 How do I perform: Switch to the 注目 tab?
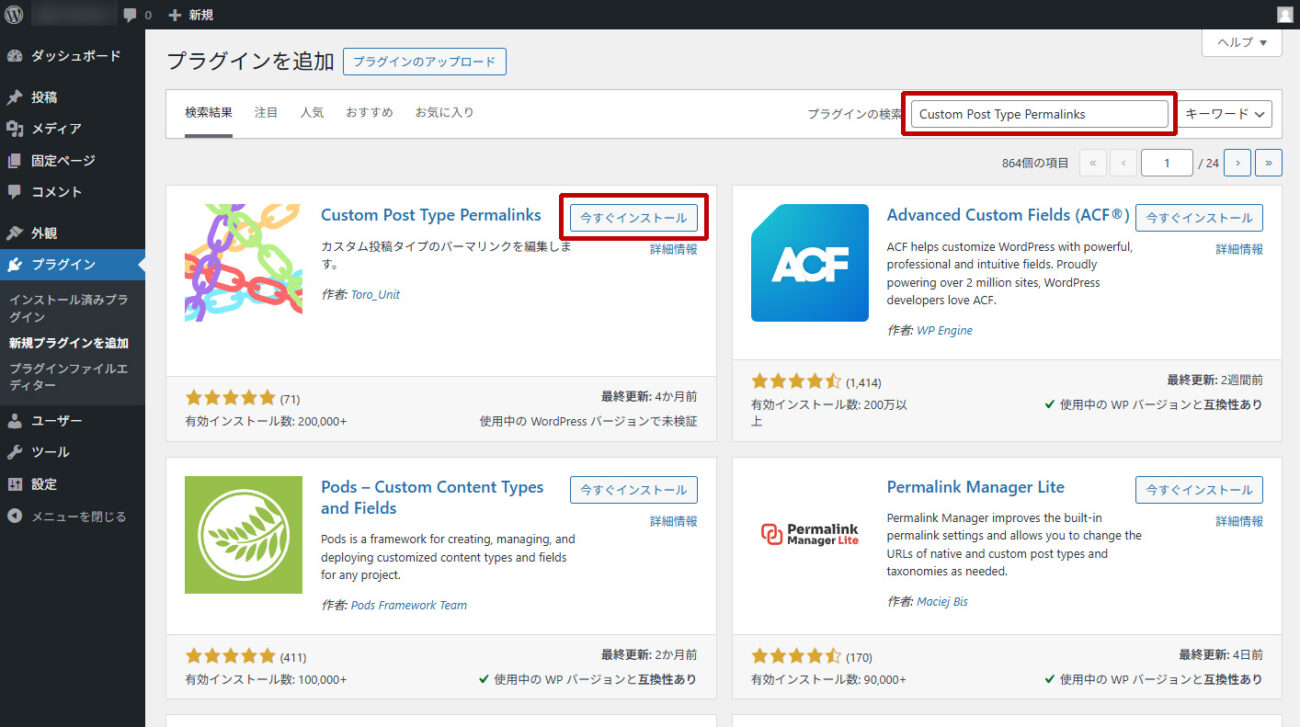tap(266, 113)
